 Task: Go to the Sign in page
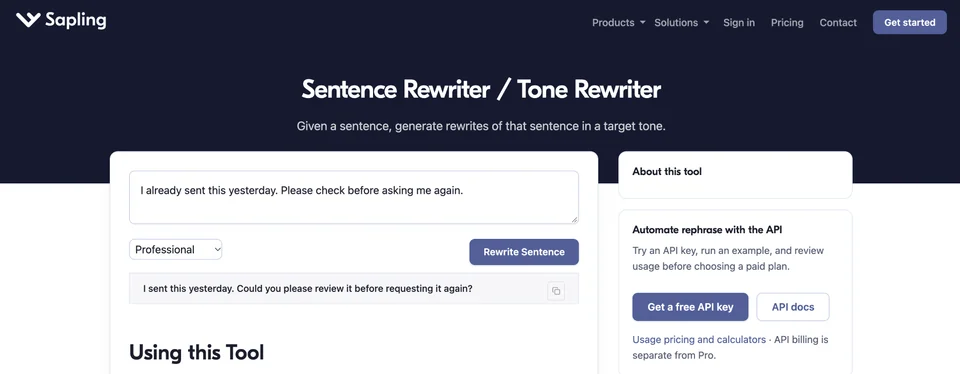coord(739,23)
